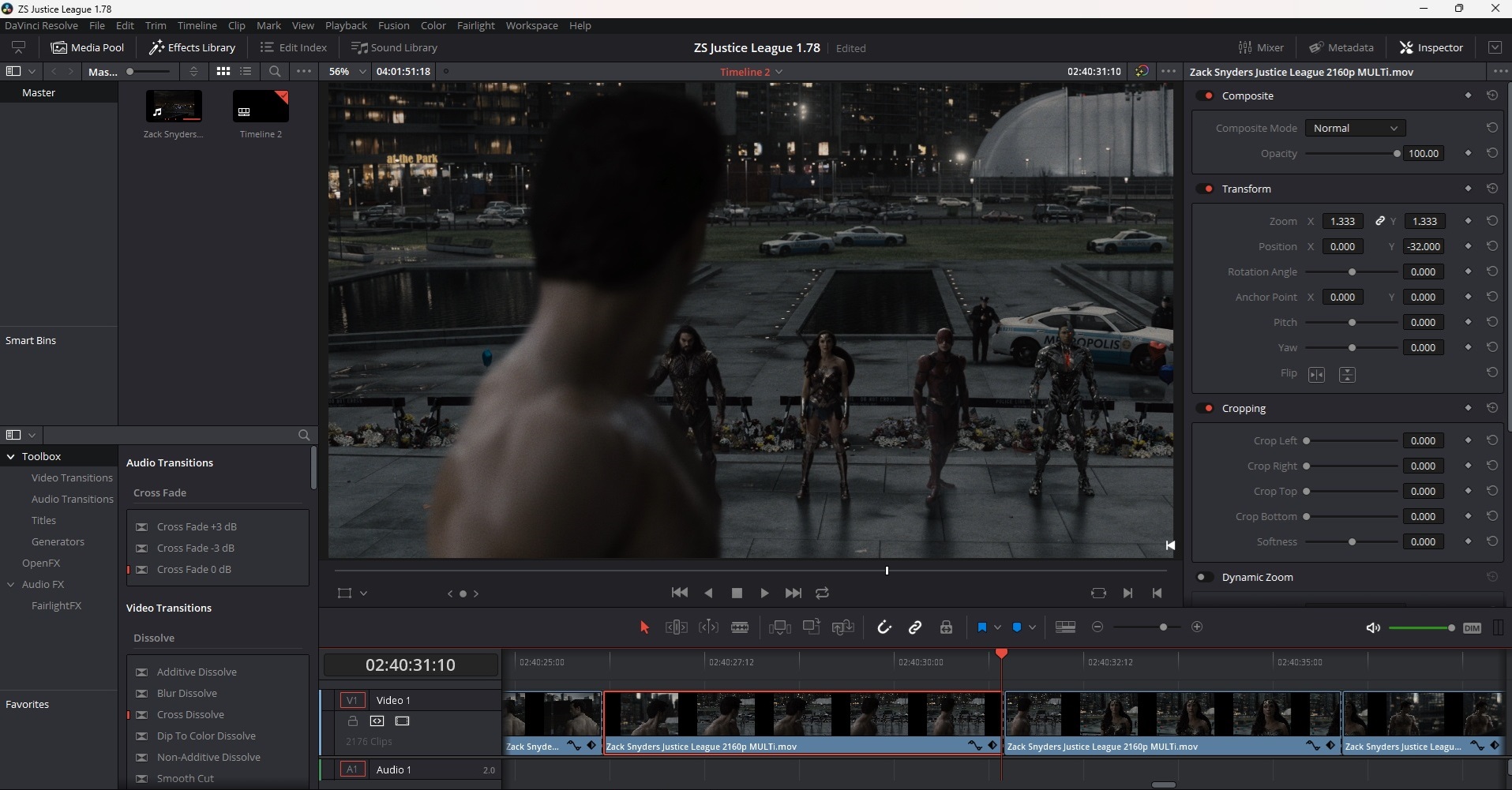This screenshot has width=1512, height=790.
Task: Click the timeline zoom out minus icon
Action: click(1097, 627)
